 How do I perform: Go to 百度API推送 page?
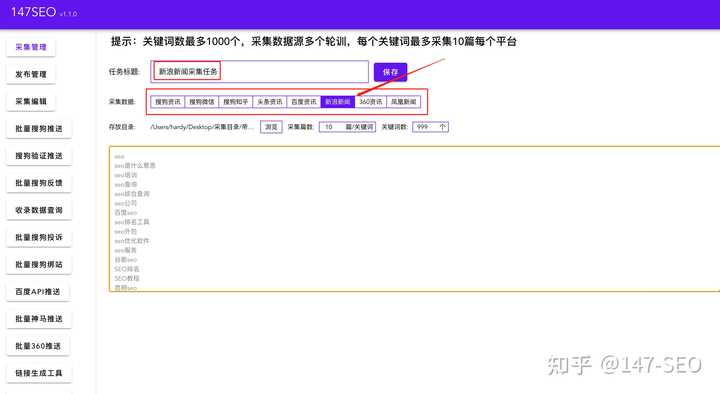click(38, 291)
